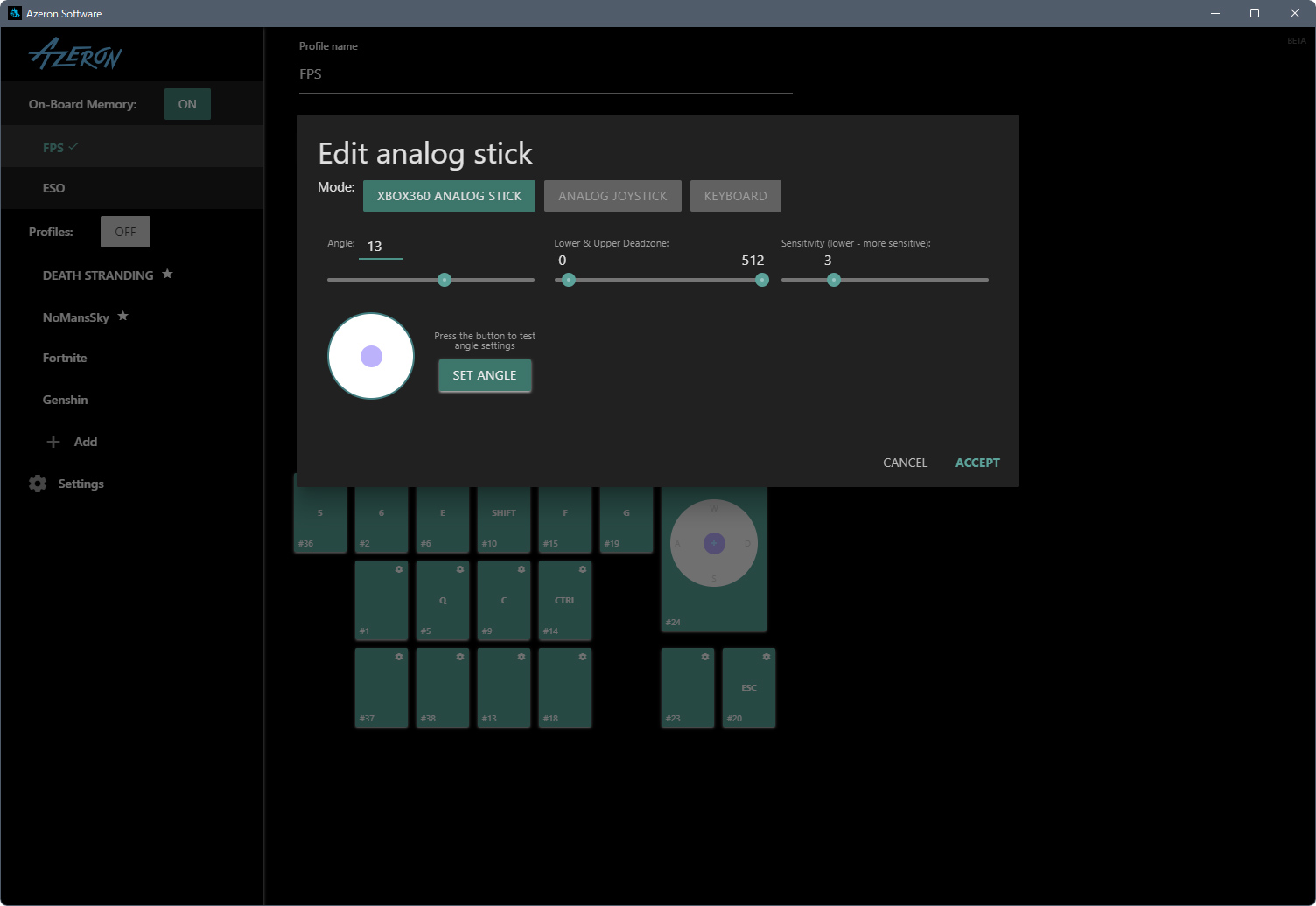Open the gear settings on key #18

pos(583,657)
